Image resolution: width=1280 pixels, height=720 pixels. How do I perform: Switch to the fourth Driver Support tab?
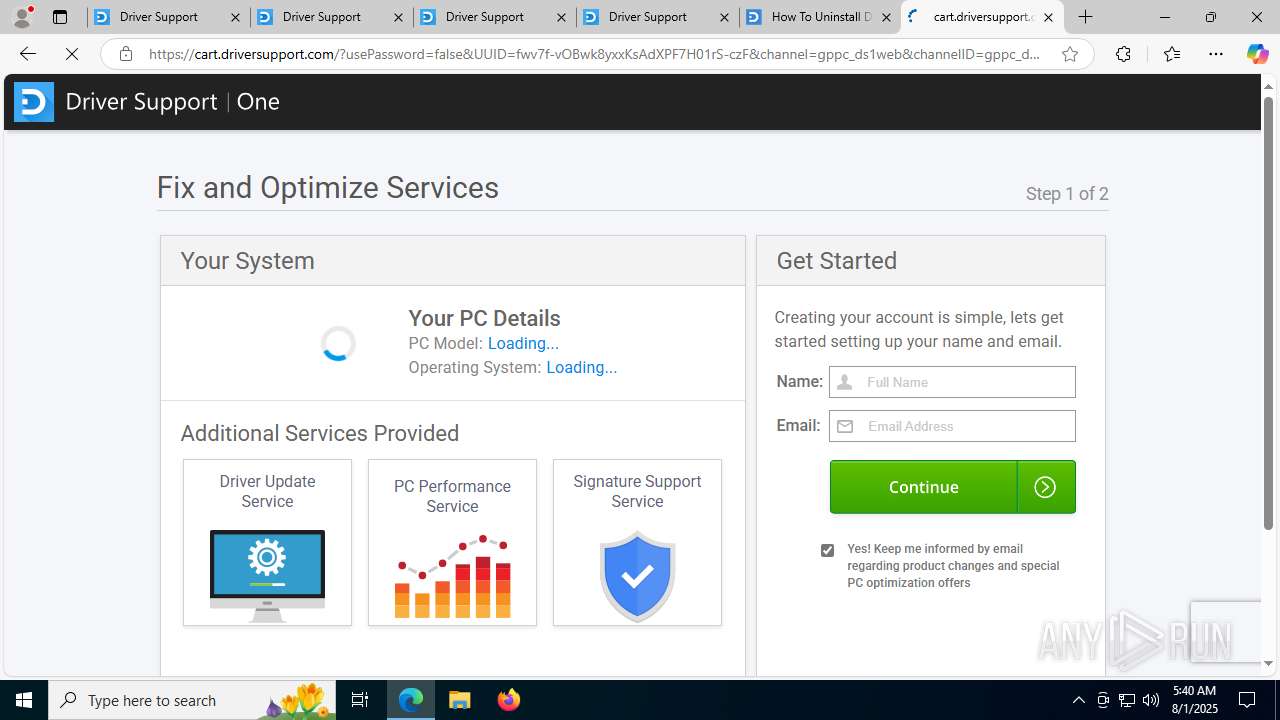point(657,17)
